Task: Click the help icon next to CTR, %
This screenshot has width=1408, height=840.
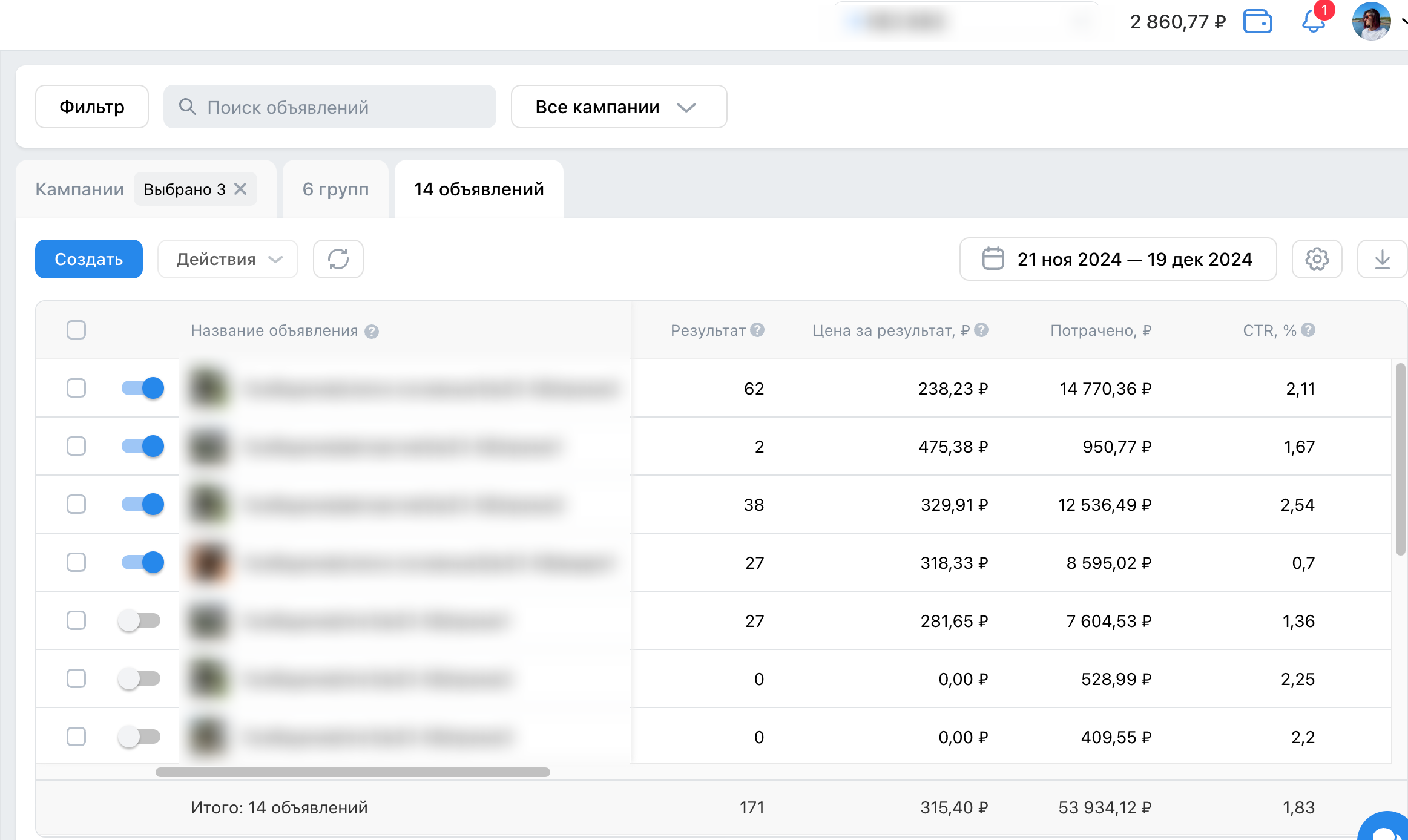Action: 1308,330
